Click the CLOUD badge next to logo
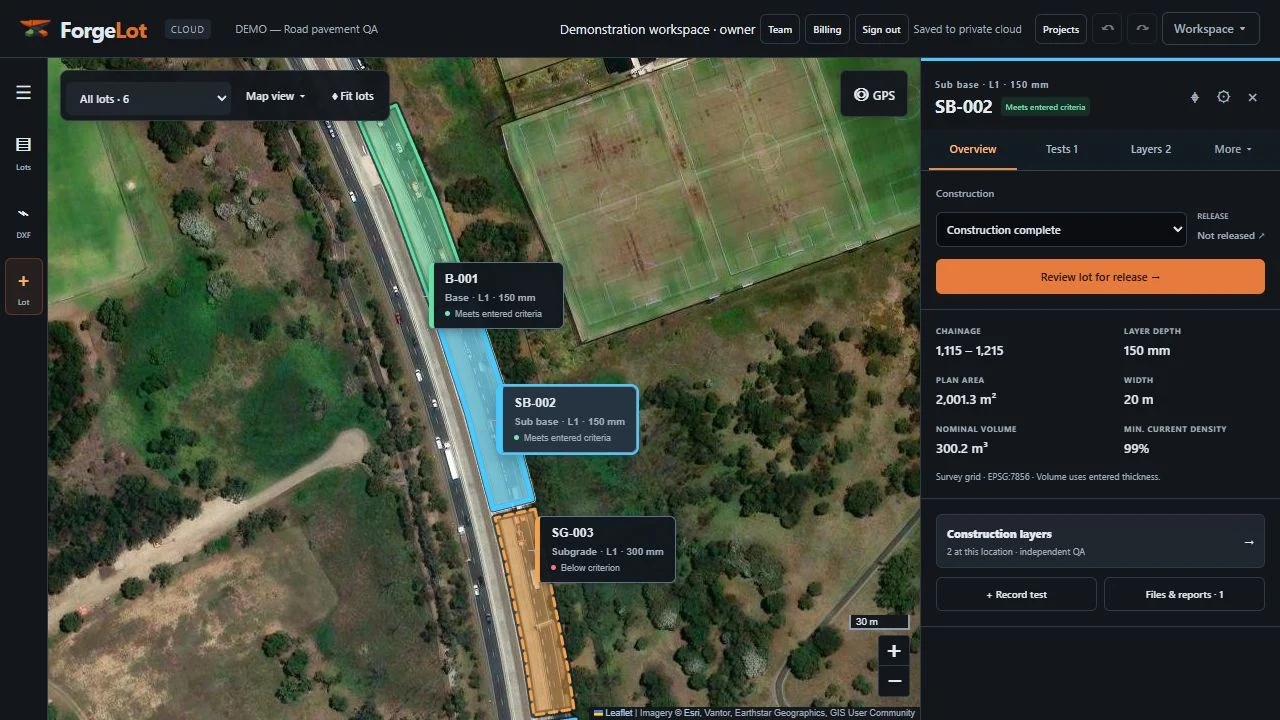The height and width of the screenshot is (720, 1280). pyautogui.click(x=187, y=29)
